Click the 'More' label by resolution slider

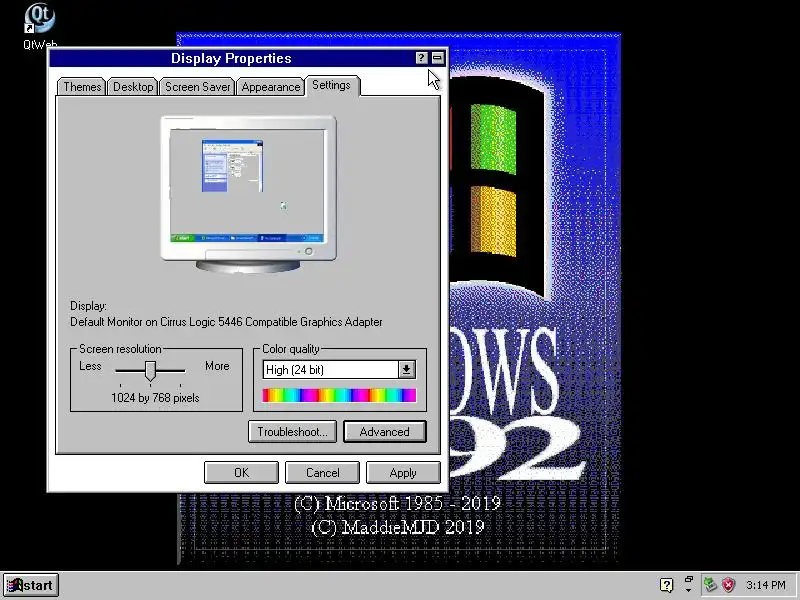pos(217,366)
